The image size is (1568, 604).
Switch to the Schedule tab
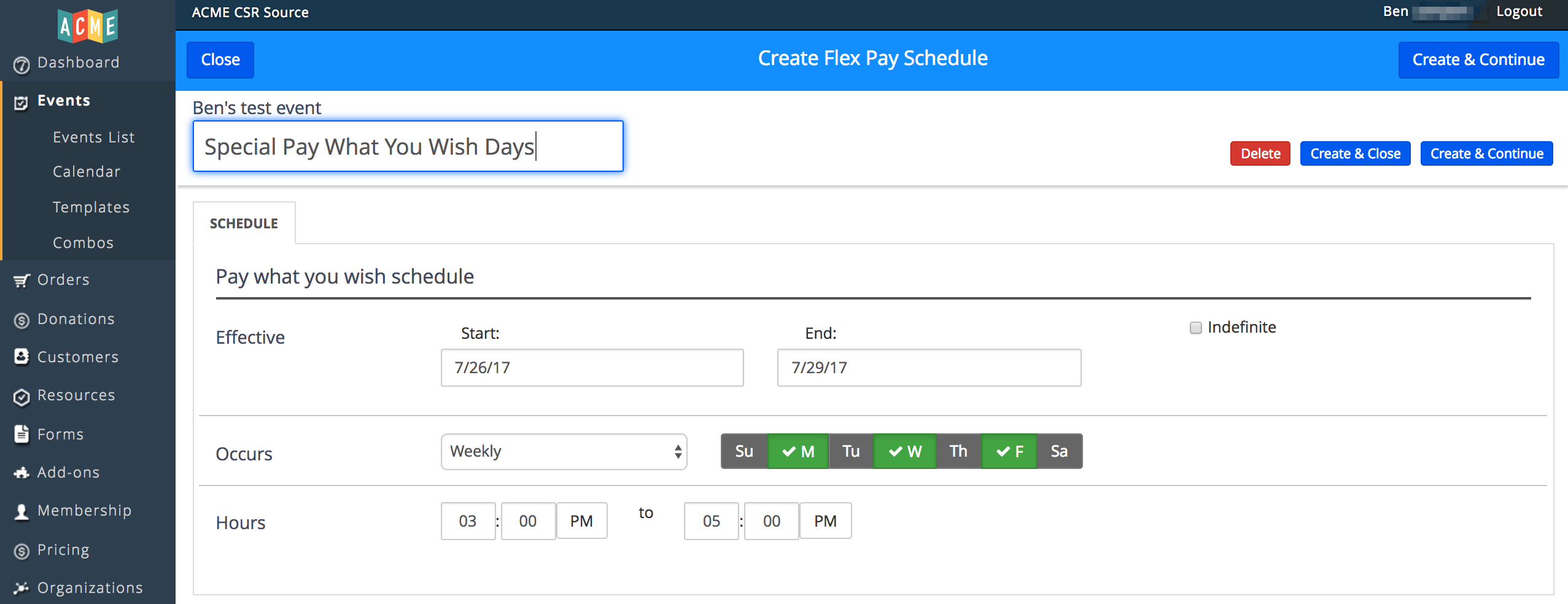tap(243, 223)
